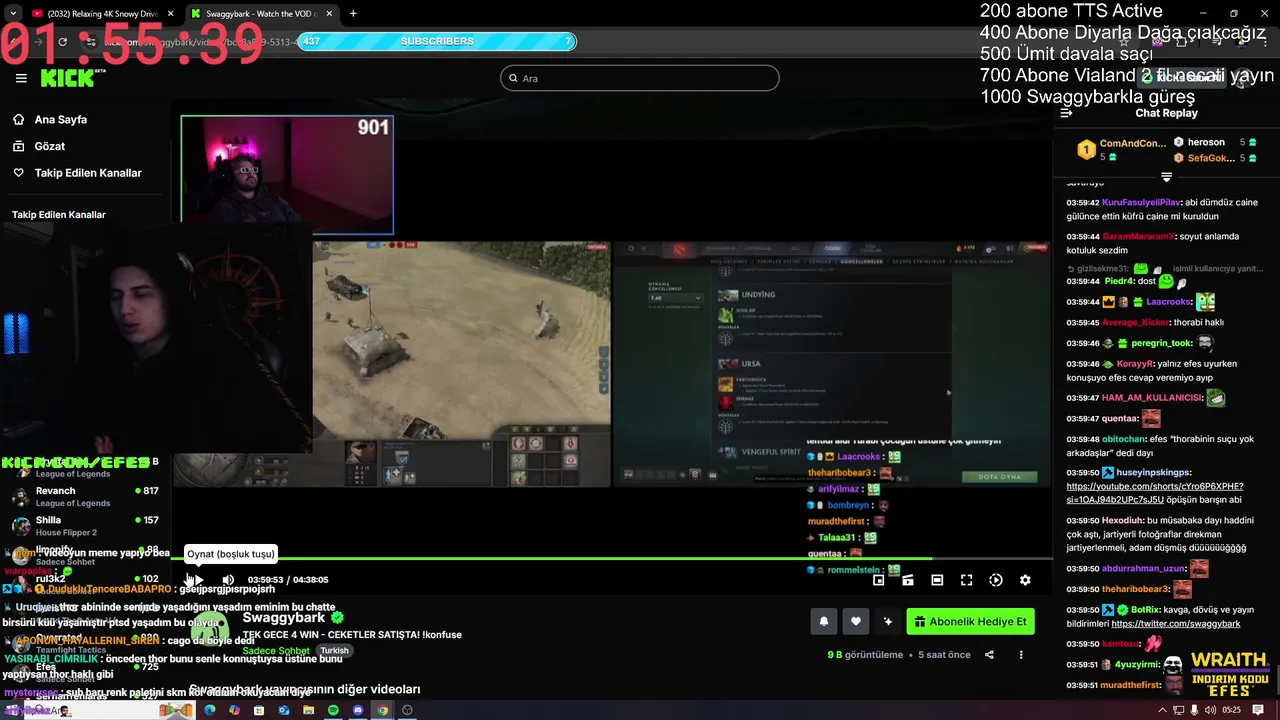
Task: Click username peregrin_took in chat
Action: (x=1161, y=343)
